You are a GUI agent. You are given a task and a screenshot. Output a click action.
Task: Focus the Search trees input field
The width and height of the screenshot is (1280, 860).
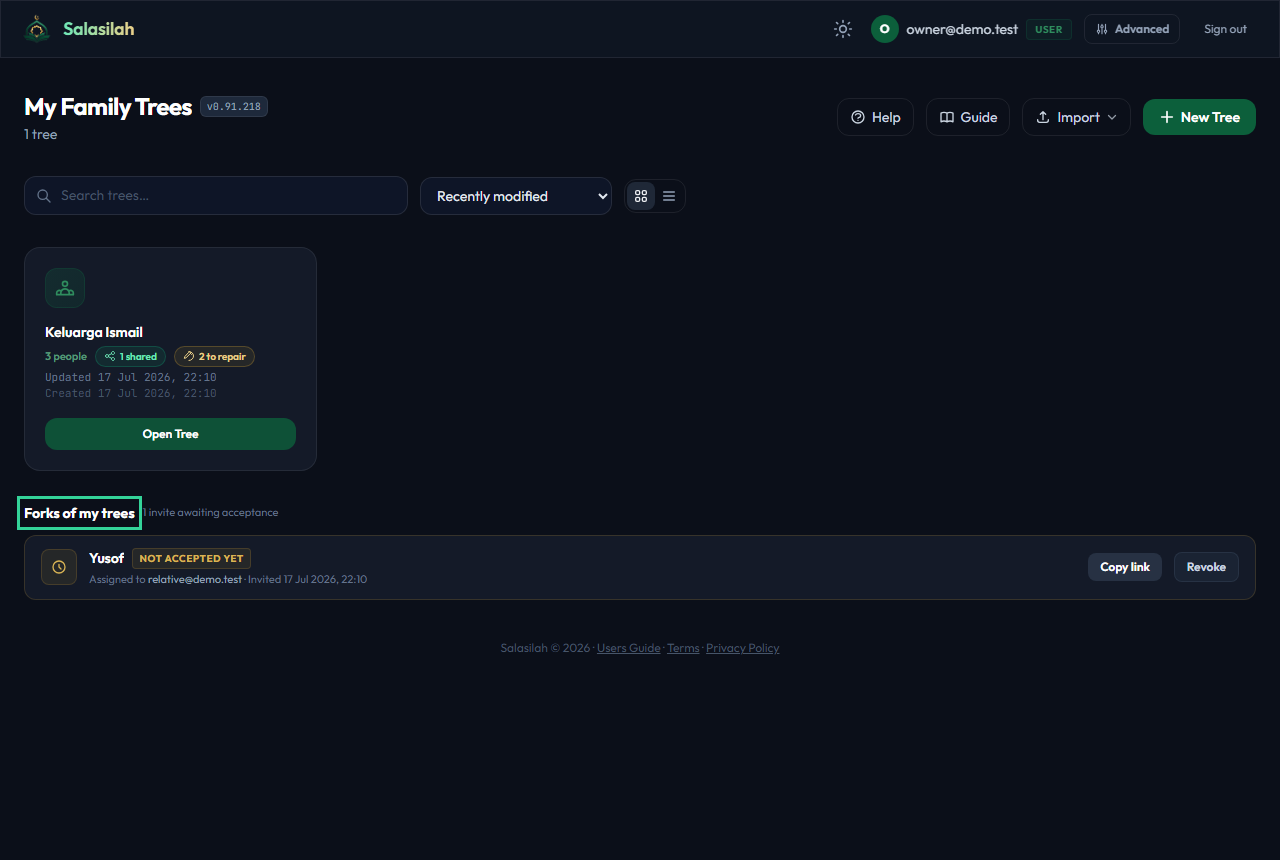tap(216, 196)
